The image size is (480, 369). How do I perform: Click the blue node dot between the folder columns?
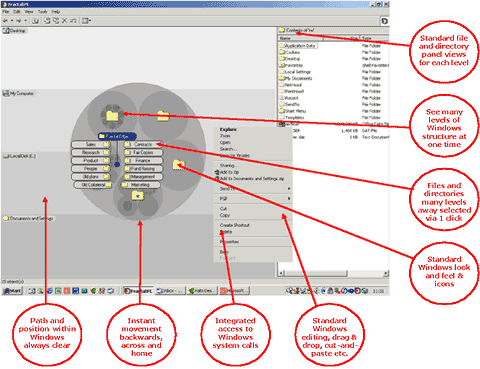click(117, 164)
